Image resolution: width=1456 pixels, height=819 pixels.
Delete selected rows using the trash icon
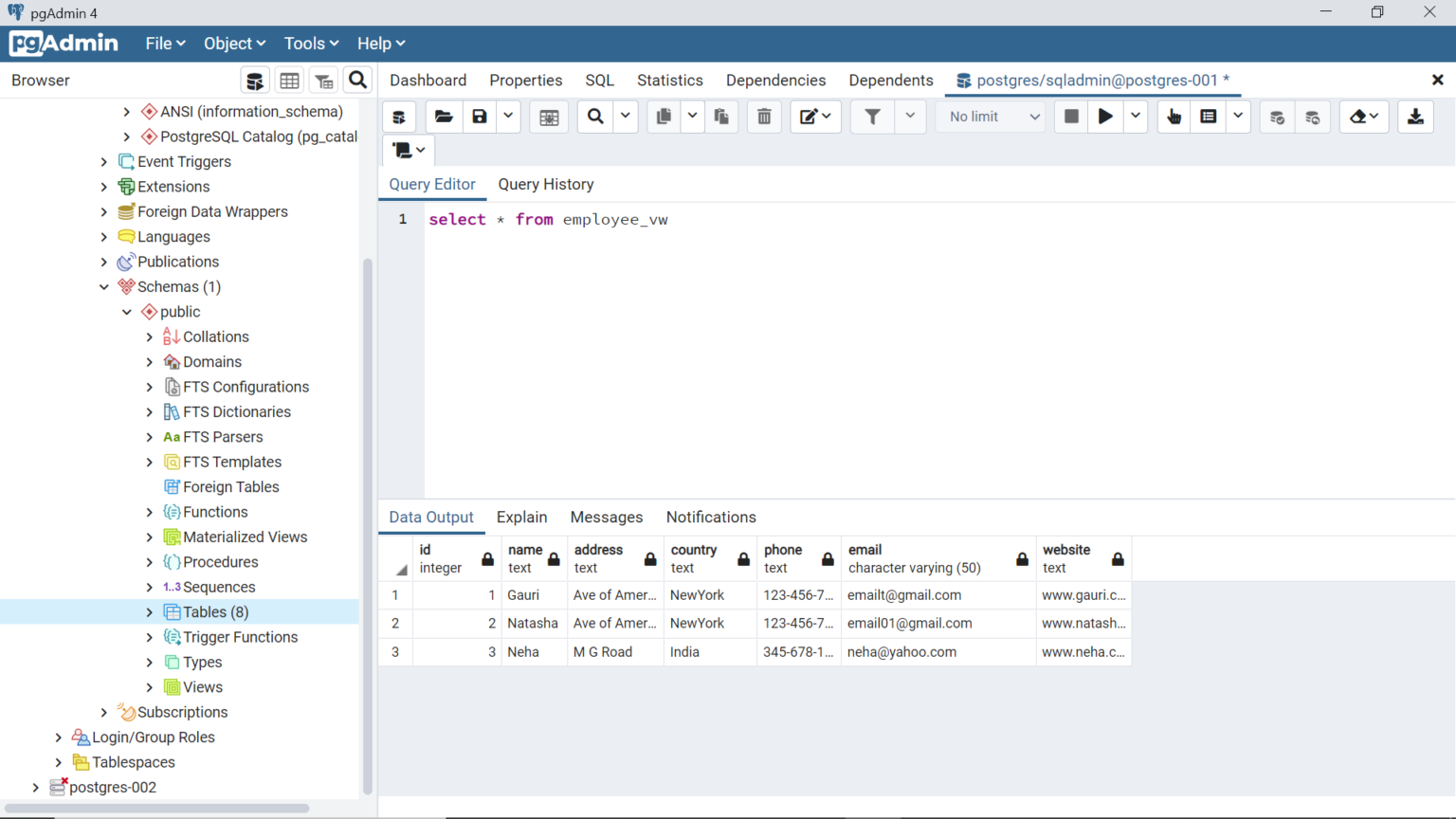point(764,116)
